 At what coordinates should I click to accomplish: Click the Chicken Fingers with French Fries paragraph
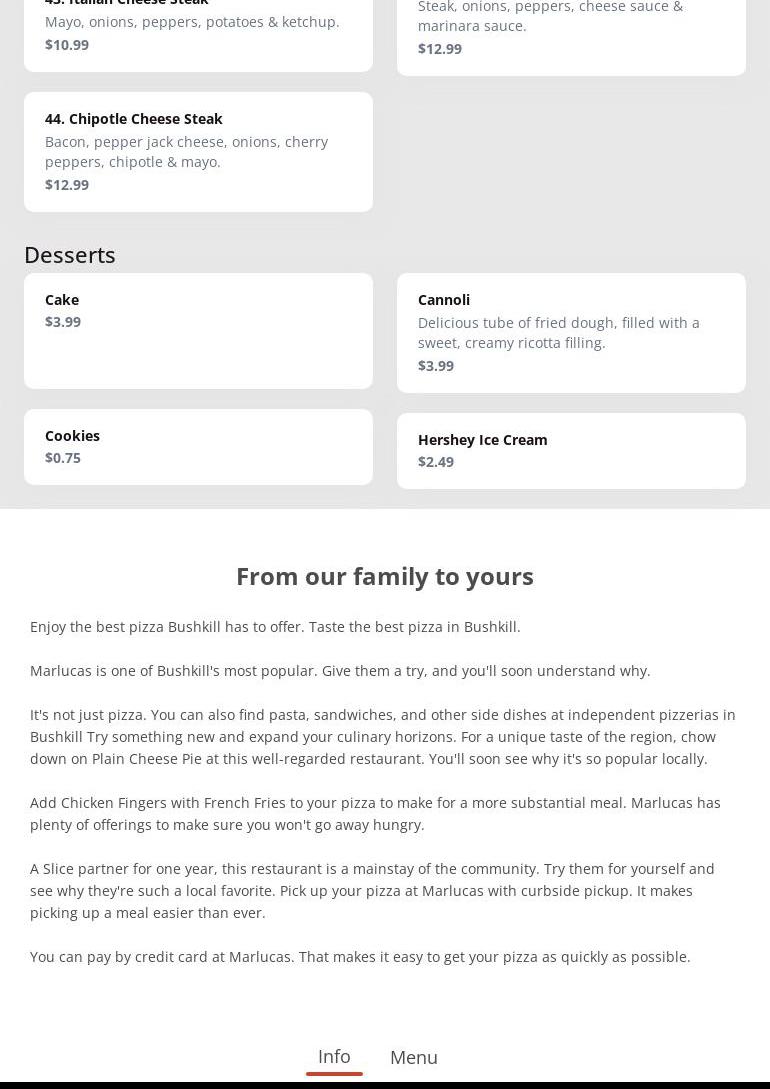pos(375,814)
